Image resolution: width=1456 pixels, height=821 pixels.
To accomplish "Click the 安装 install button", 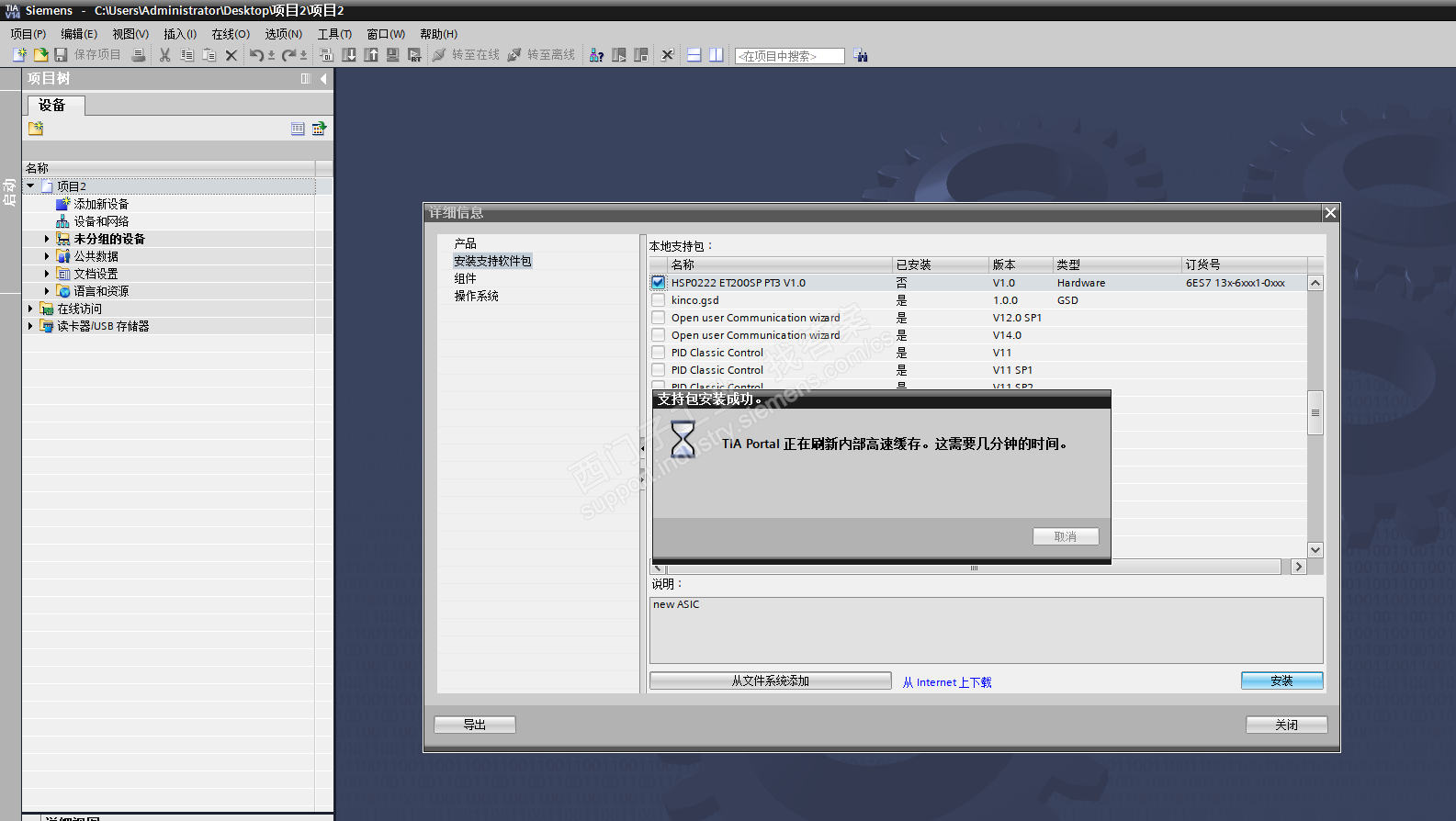I will (x=1281, y=680).
